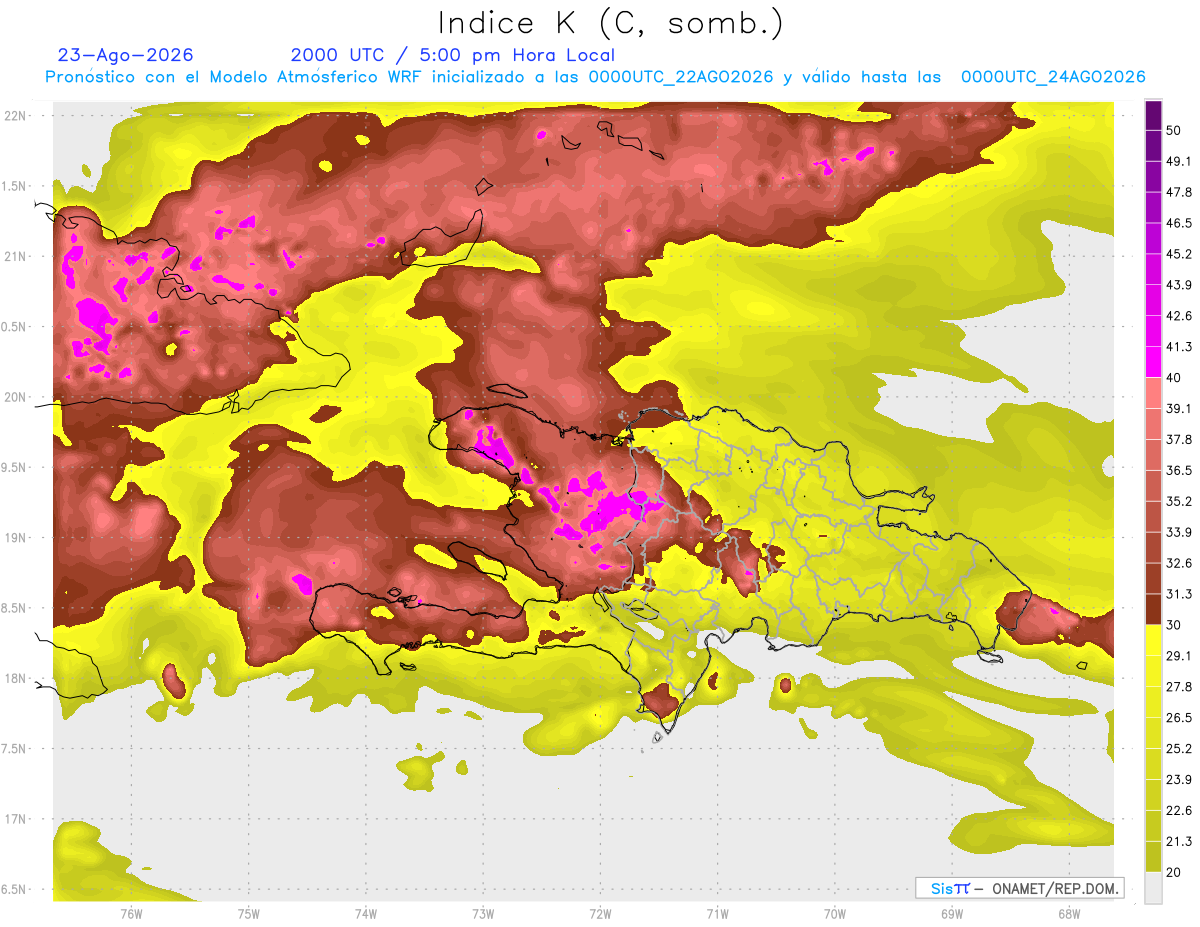The width and height of the screenshot is (1200, 927).
Task: Click the colorbar label "36.5"
Action: (1180, 471)
